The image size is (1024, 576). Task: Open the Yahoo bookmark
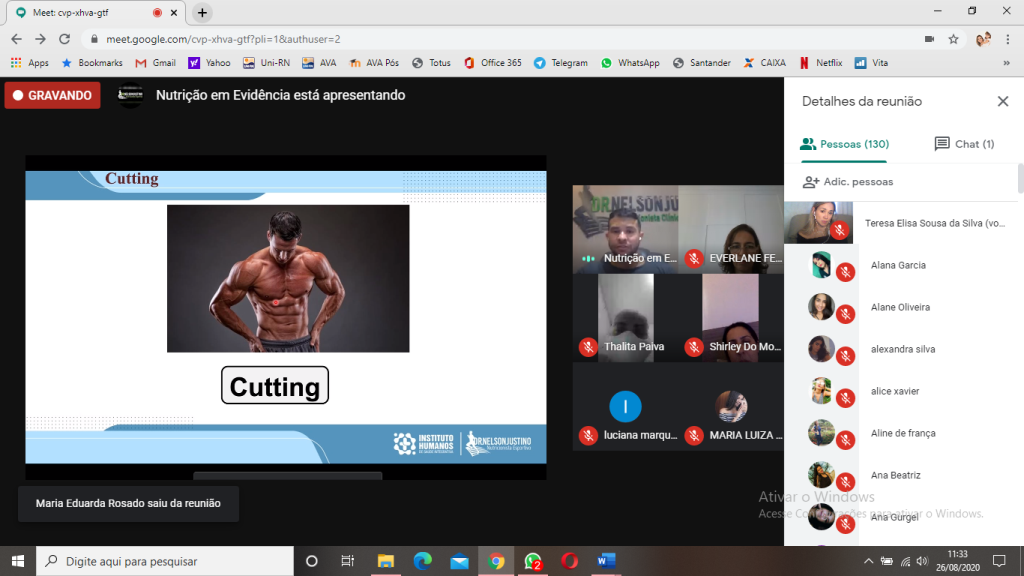coord(209,63)
